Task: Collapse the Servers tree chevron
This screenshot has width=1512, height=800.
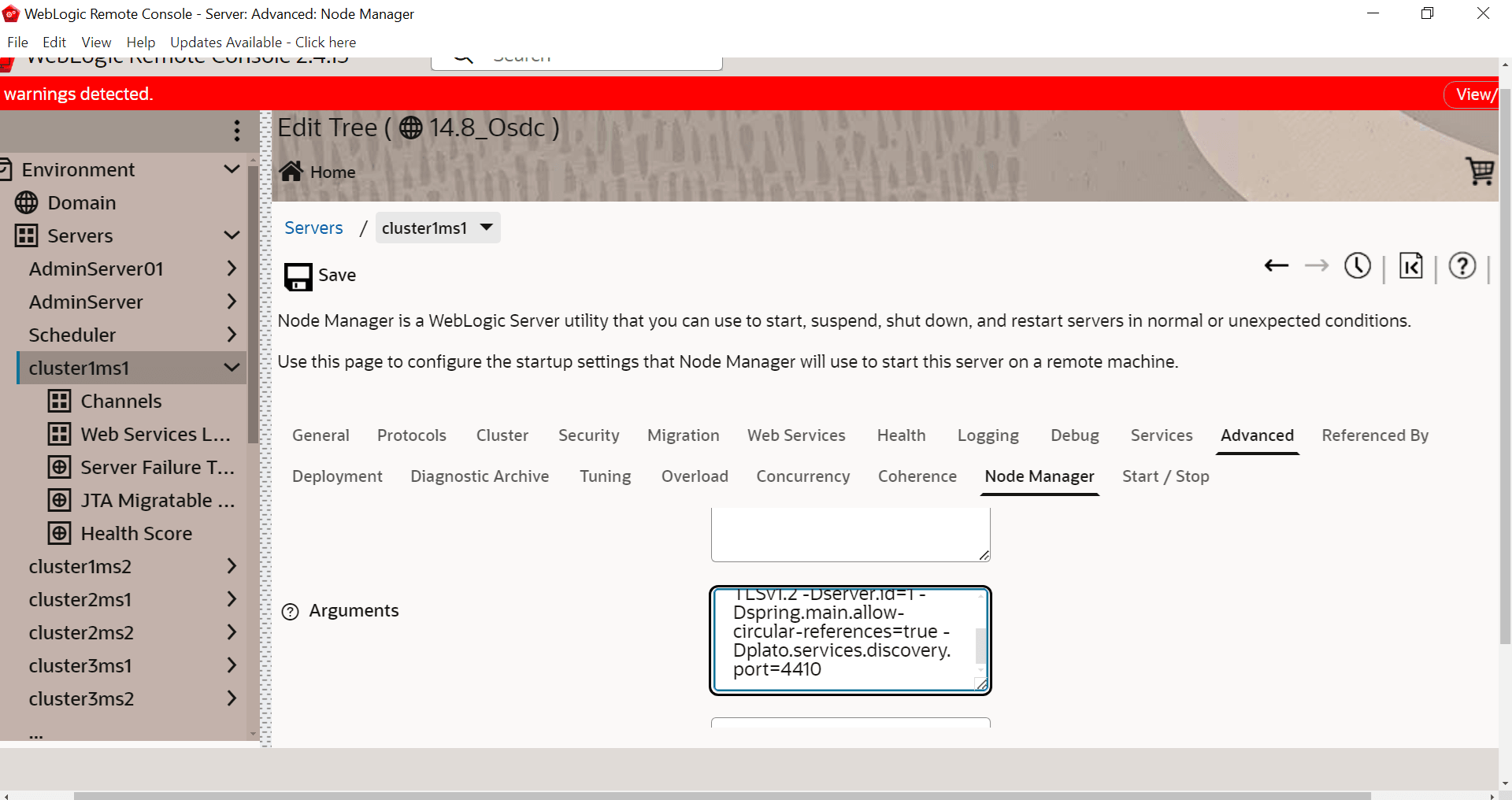Action: [x=232, y=235]
